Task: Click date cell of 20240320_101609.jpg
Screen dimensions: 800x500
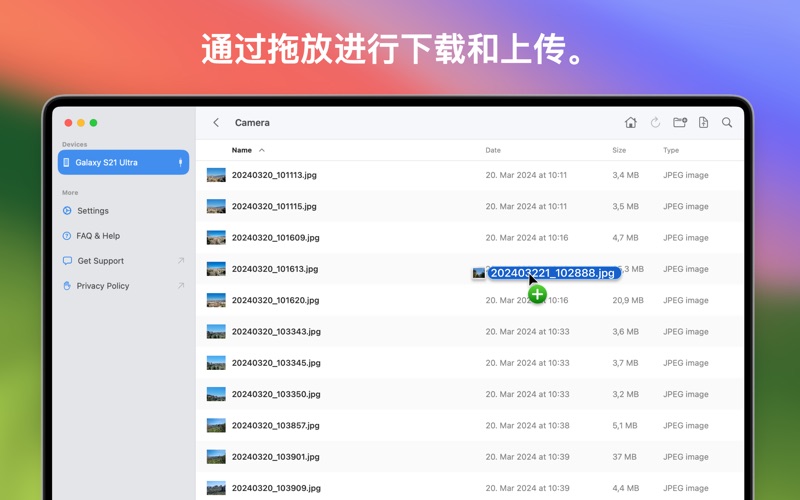Action: coord(527,238)
